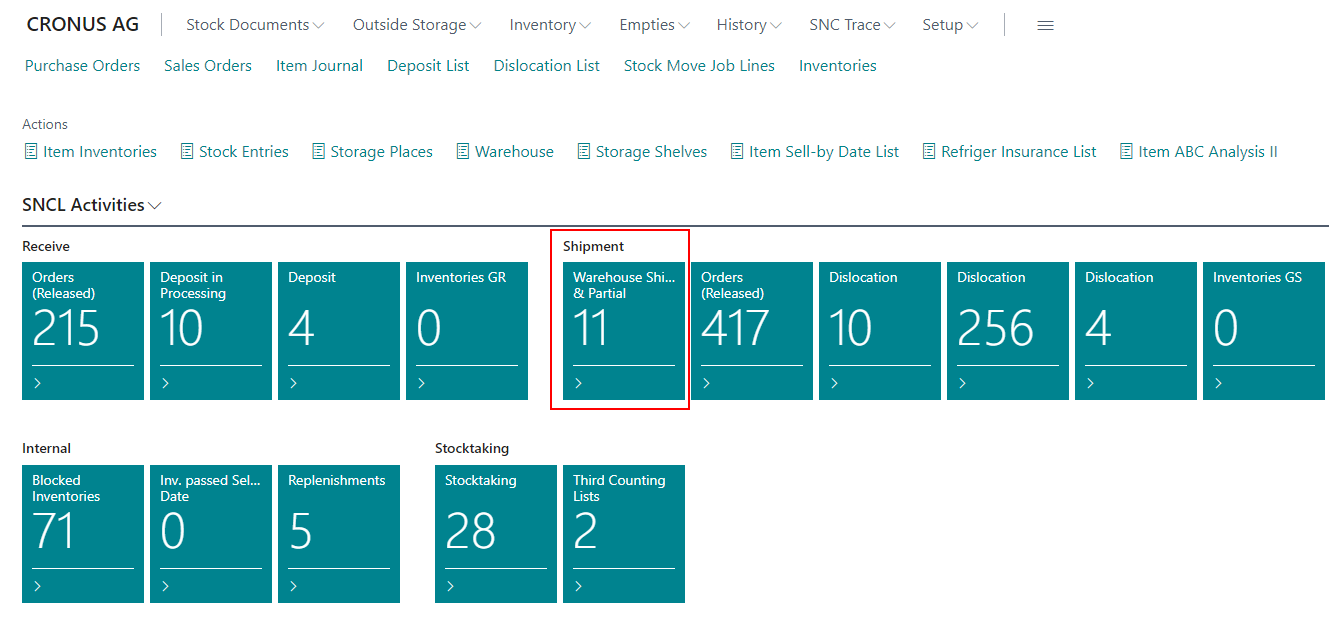Screen dimensions: 1329x624
Task: Click the Item Inventories list icon
Action: [30, 152]
